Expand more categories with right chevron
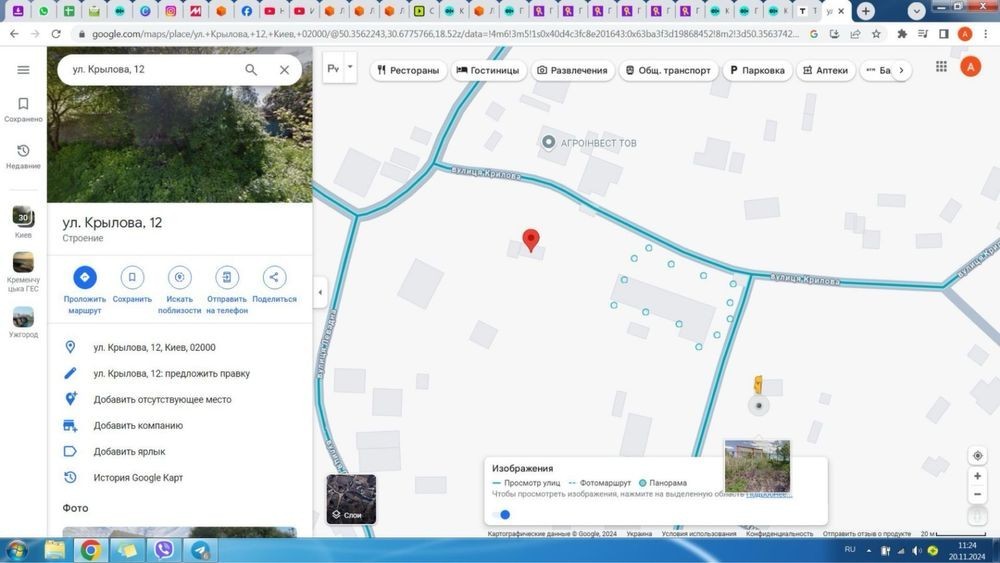 click(x=901, y=71)
